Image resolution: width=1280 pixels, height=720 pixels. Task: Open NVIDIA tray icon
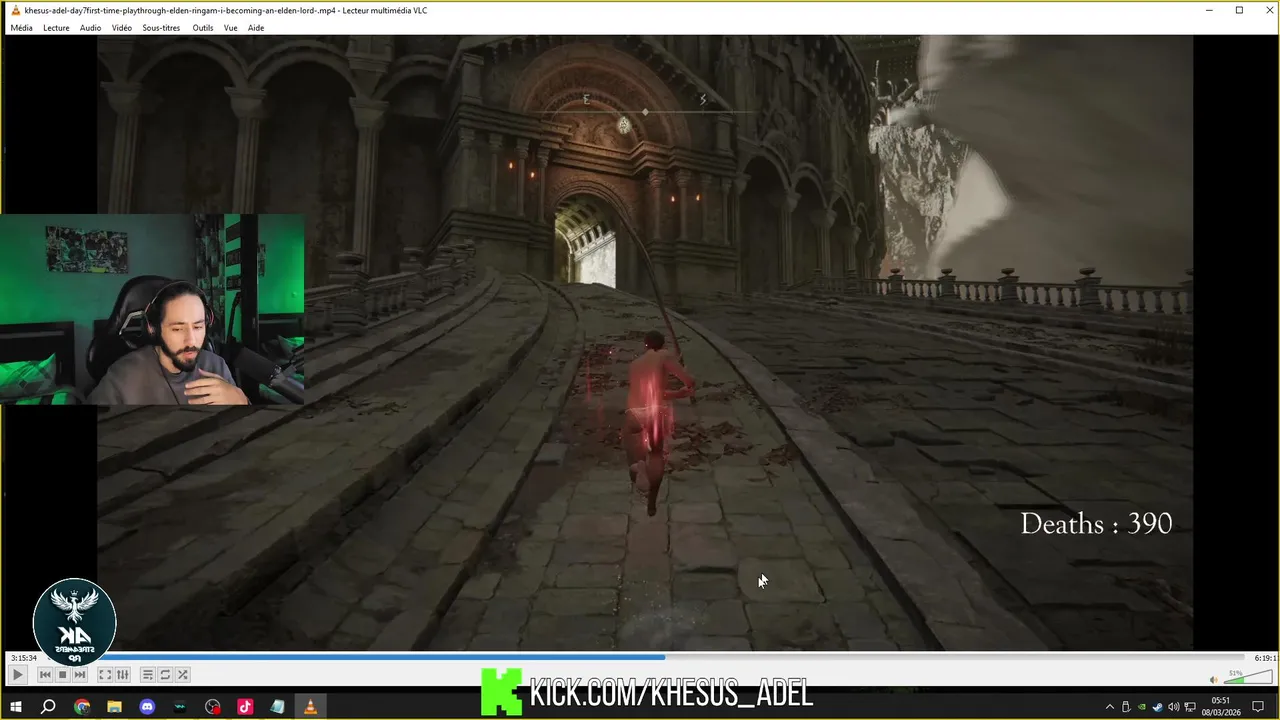1142,707
